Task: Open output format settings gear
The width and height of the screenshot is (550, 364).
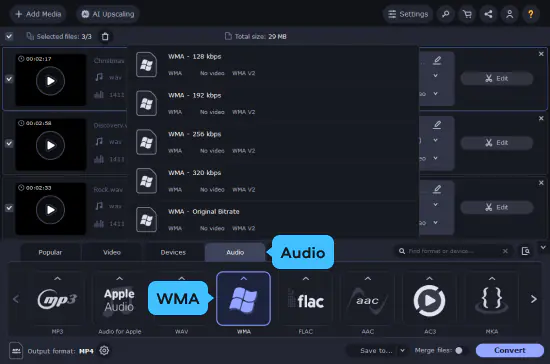Action: pos(104,350)
